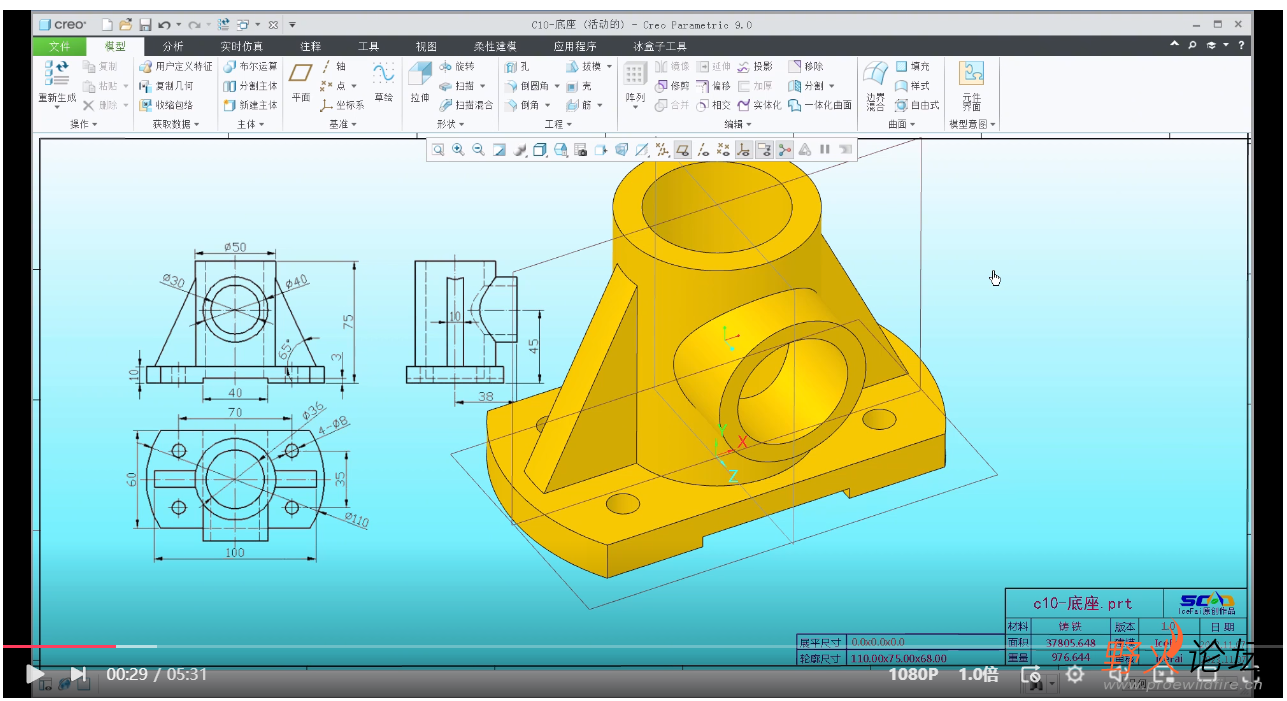This screenshot has height=701, width=1287.
Task: Toggle datum axis display in graphics toolbar
Action: (x=703, y=150)
